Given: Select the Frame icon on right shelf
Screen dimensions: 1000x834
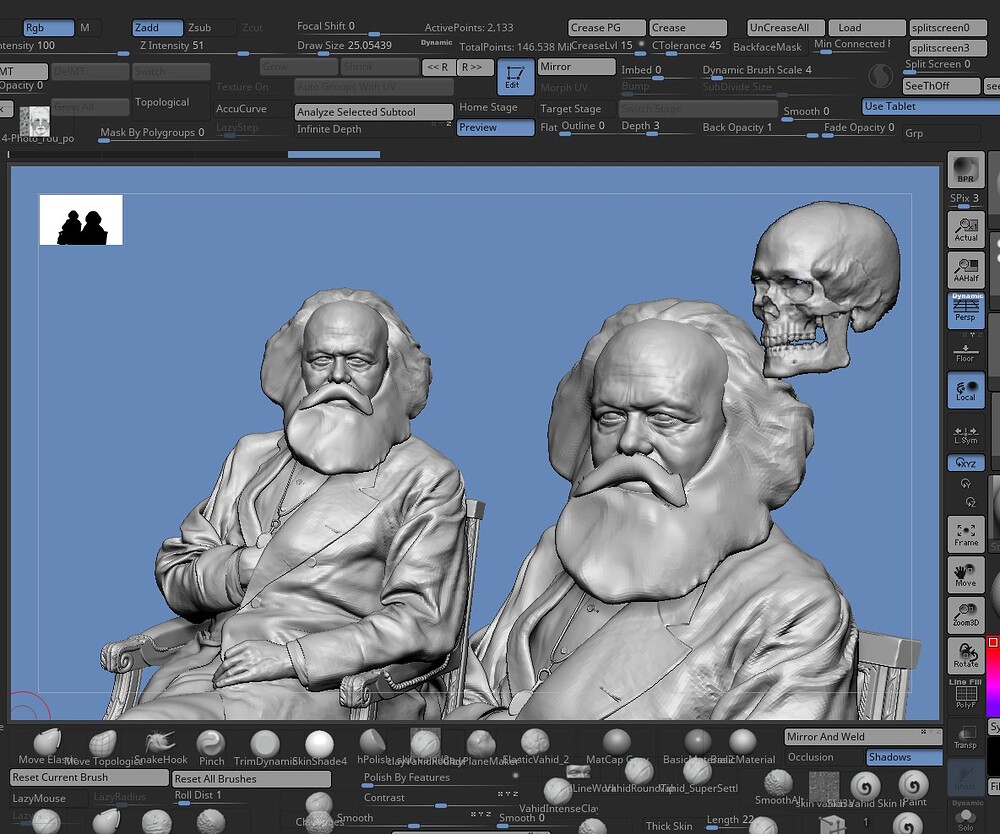Looking at the screenshot, I should (964, 534).
